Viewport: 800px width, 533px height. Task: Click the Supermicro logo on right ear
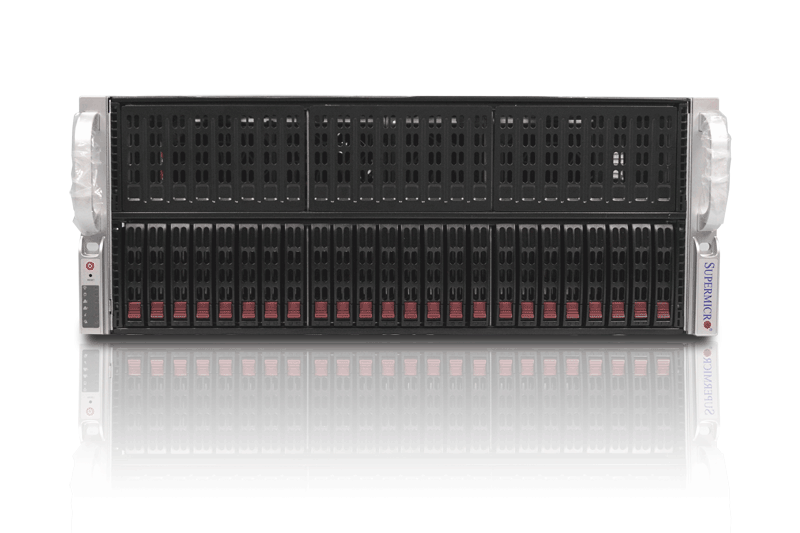[x=709, y=296]
